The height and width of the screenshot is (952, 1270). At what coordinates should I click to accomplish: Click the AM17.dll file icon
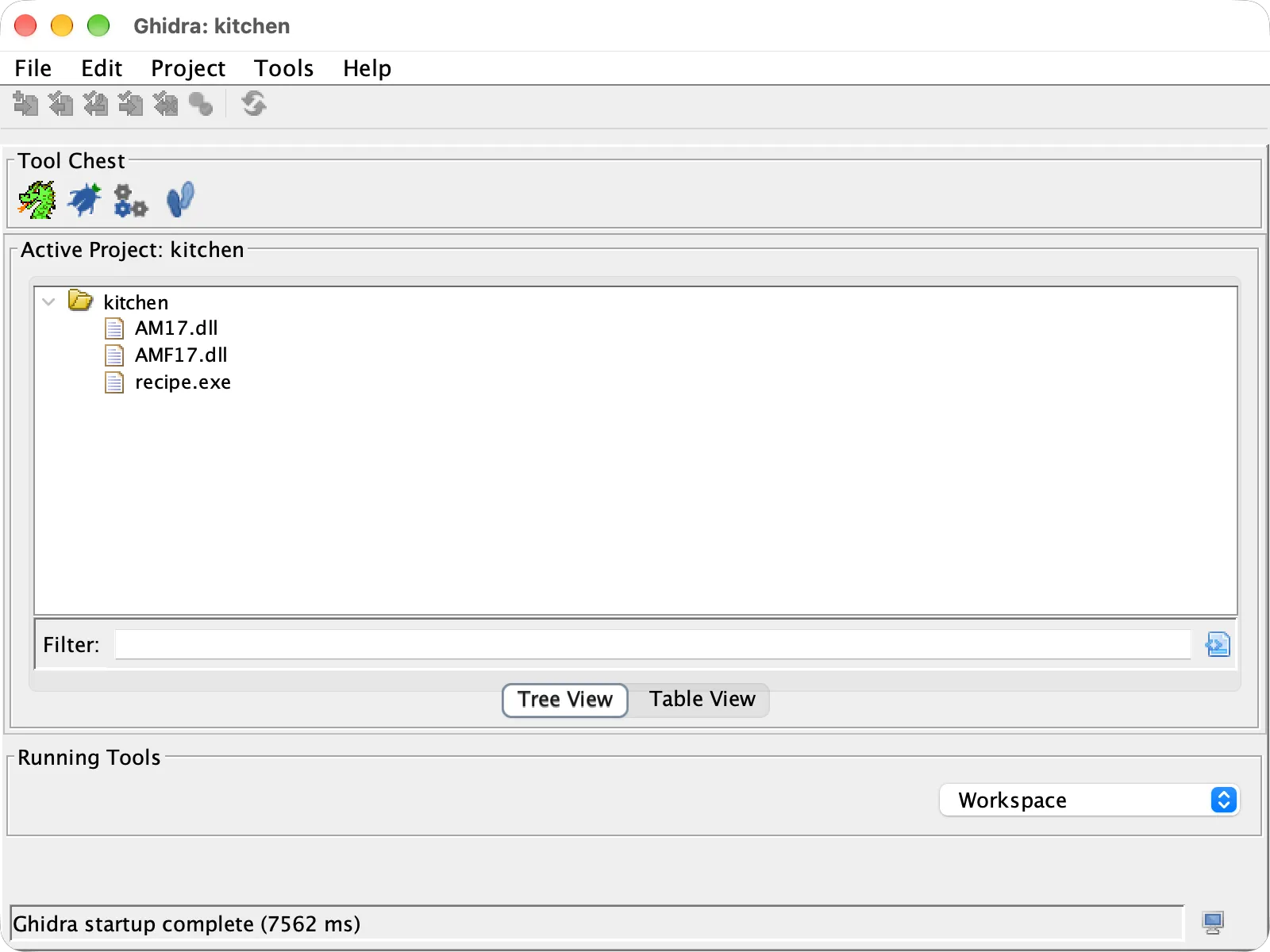(114, 328)
